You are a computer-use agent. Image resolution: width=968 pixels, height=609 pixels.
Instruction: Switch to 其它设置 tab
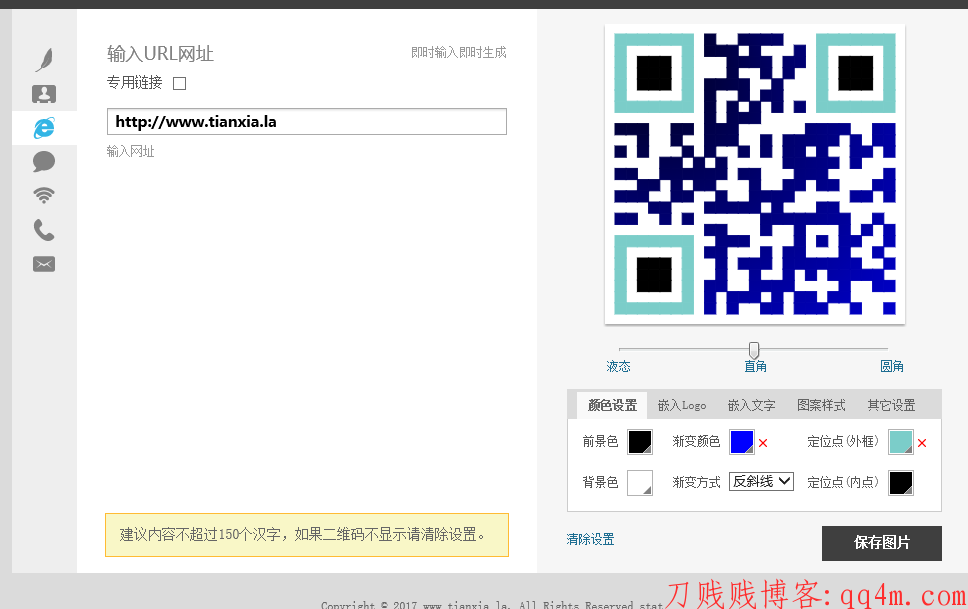[x=891, y=405]
